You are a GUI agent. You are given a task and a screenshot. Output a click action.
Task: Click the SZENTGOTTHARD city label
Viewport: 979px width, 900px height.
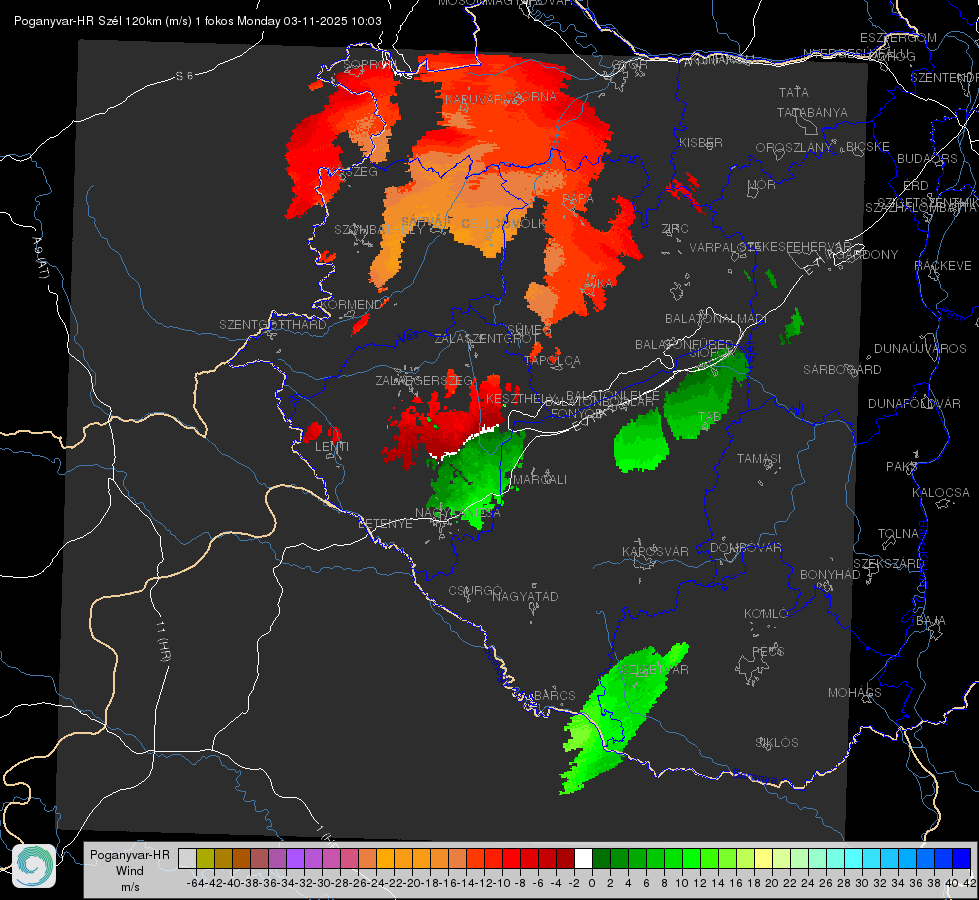click(x=273, y=325)
